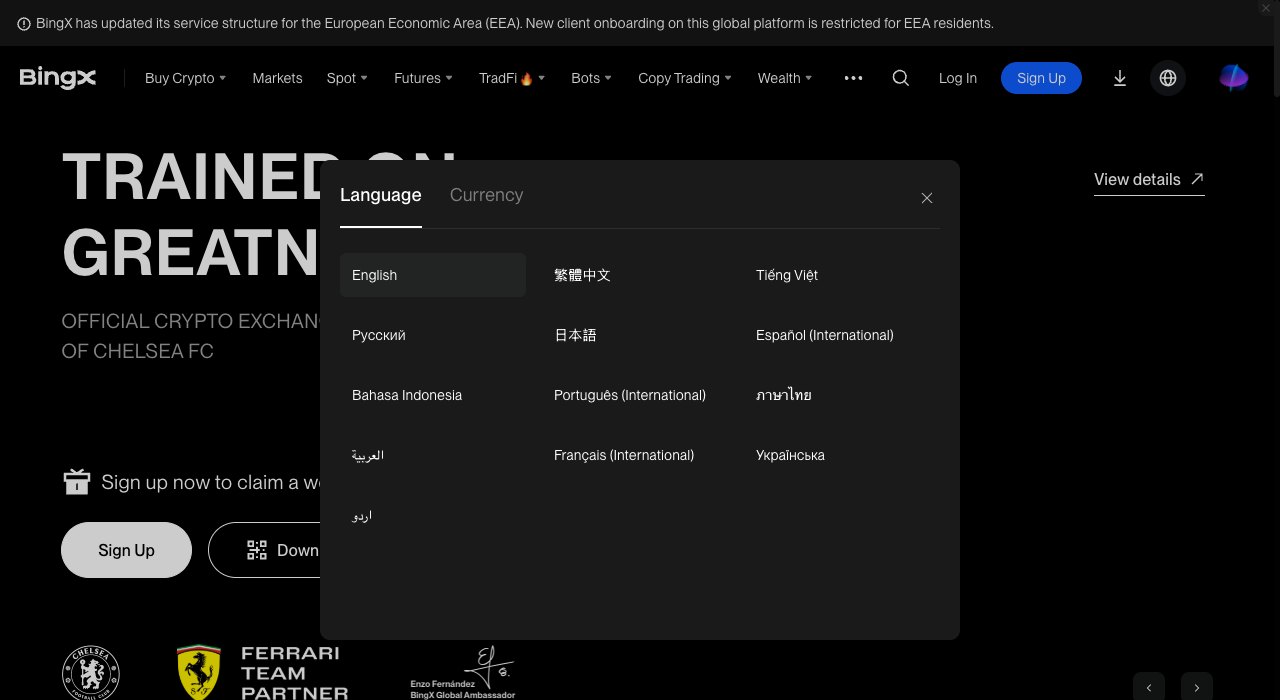
Task: Choose English language
Action: pos(433,275)
